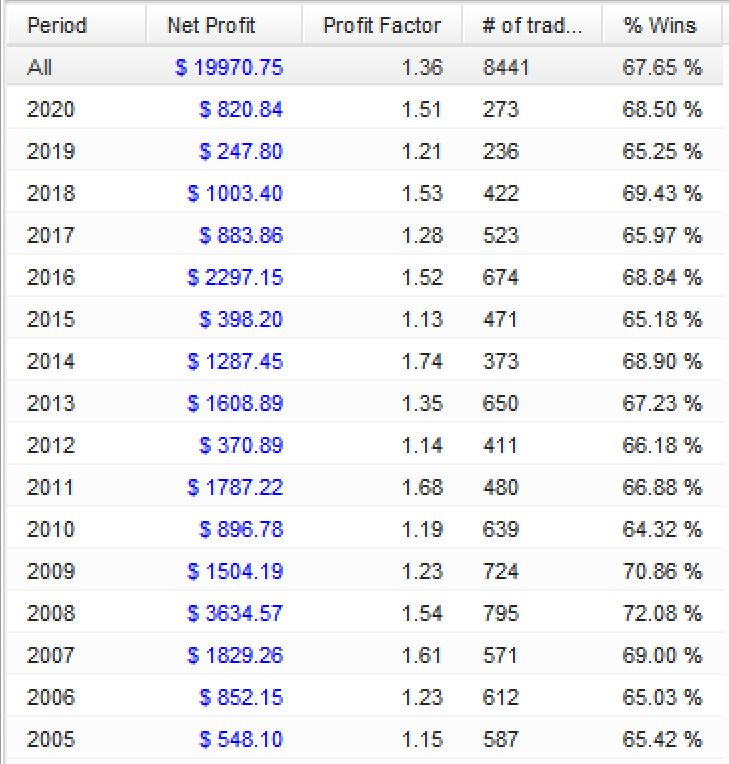Select the 2011 period row
This screenshot has width=729, height=764.
50,488
